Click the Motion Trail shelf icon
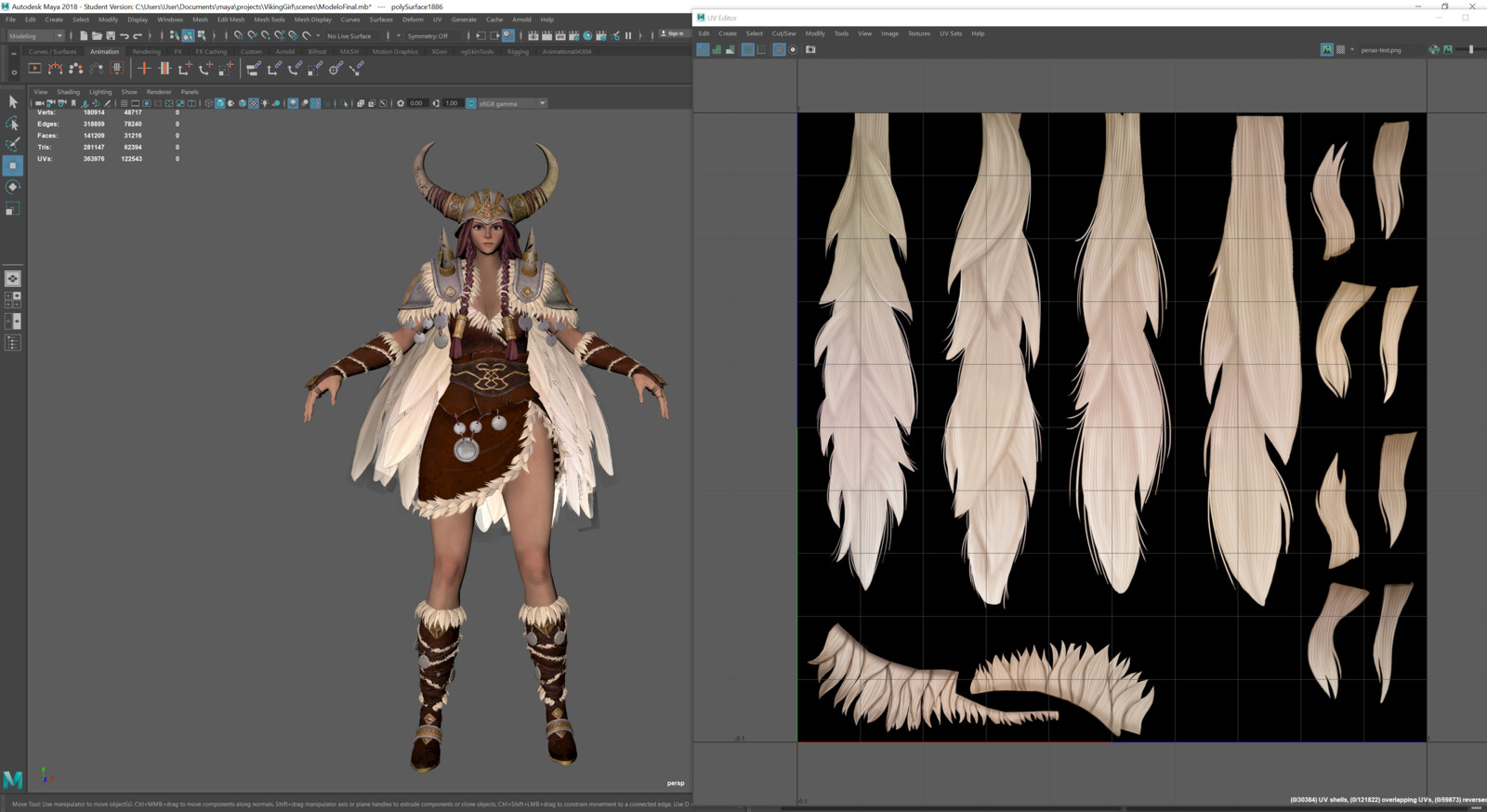 [x=56, y=68]
